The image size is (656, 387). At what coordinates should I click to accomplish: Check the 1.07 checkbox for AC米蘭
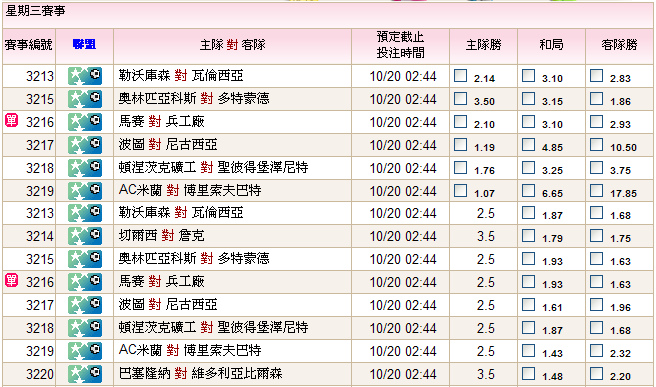[x=461, y=190]
